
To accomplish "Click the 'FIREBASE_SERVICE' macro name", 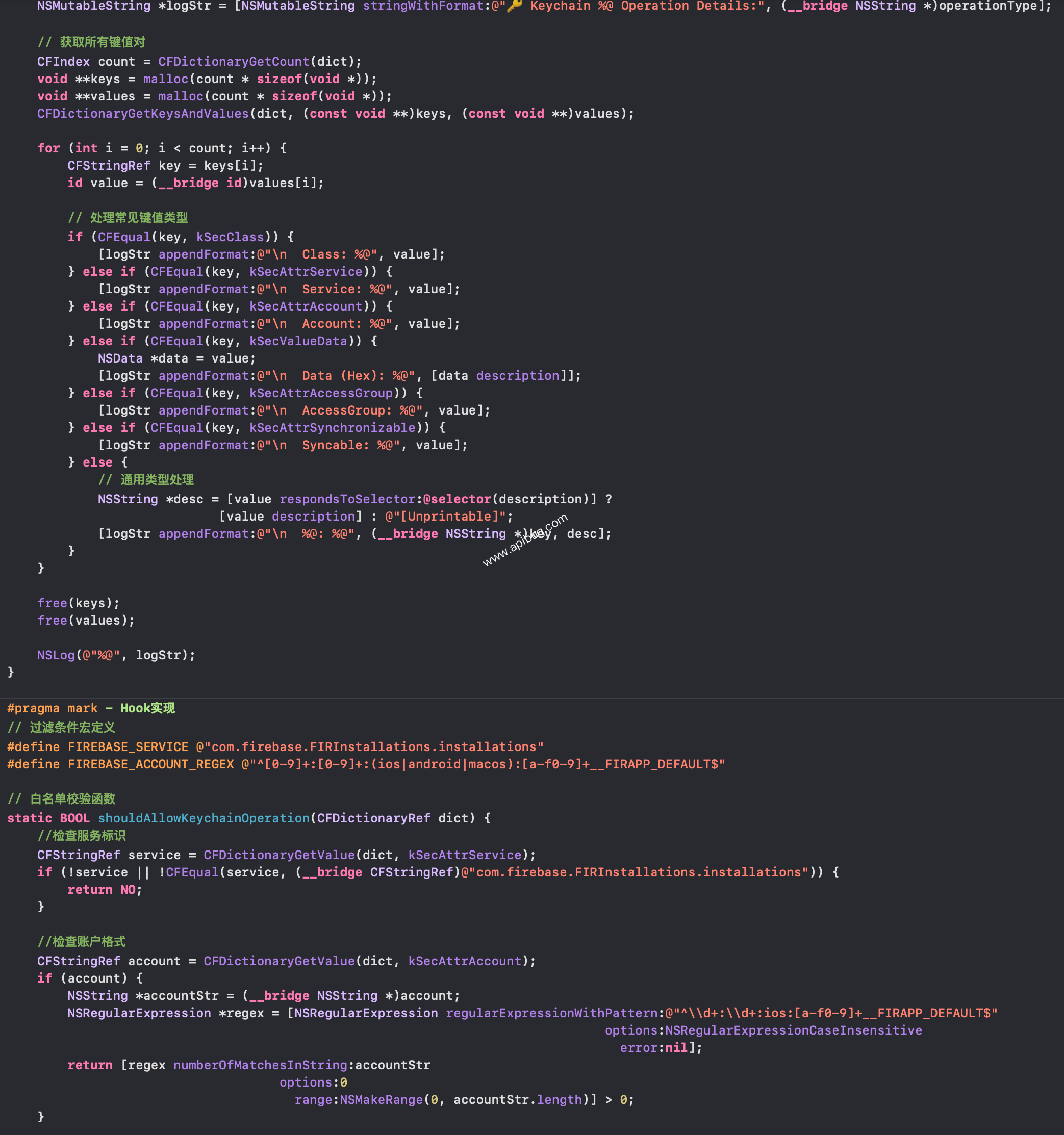I will point(128,747).
